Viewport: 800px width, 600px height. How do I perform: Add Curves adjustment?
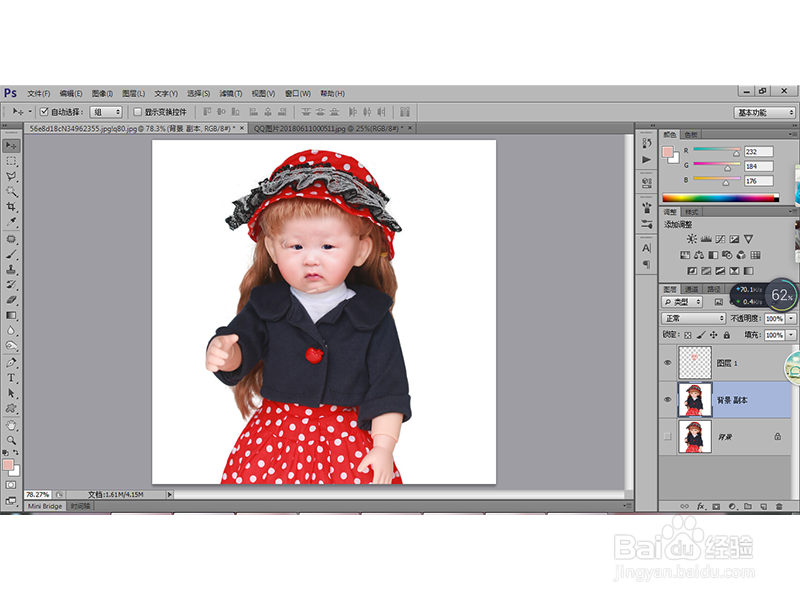tap(720, 239)
